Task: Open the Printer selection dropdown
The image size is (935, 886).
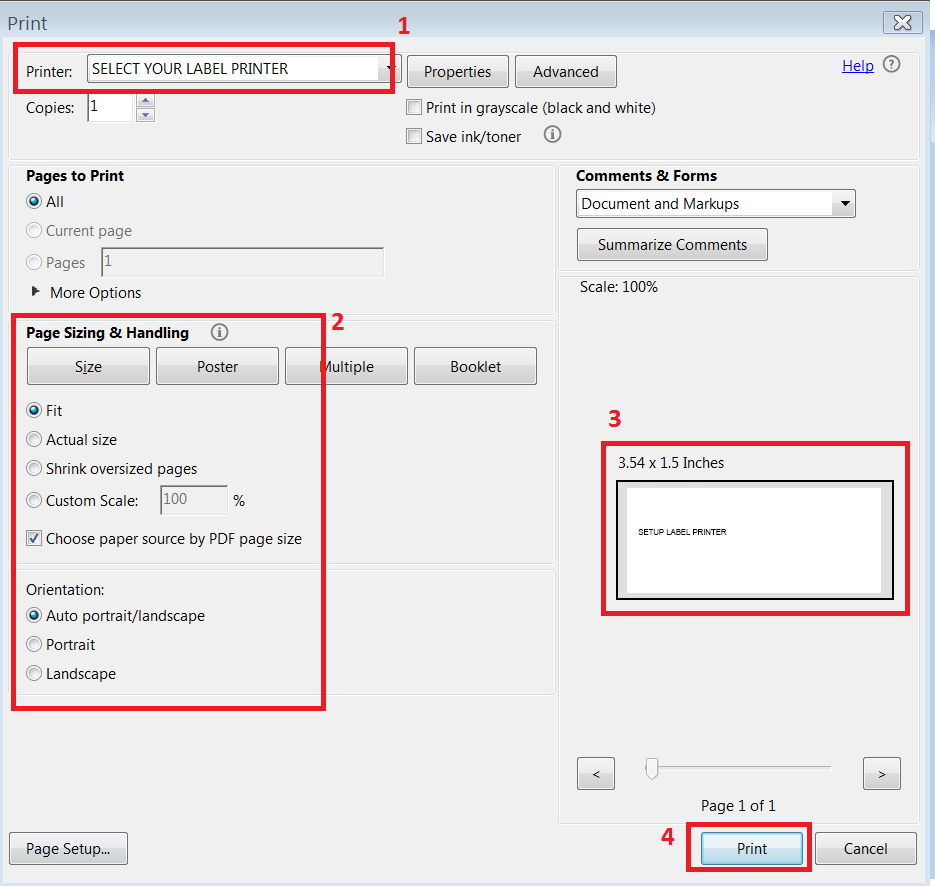Action: (390, 69)
